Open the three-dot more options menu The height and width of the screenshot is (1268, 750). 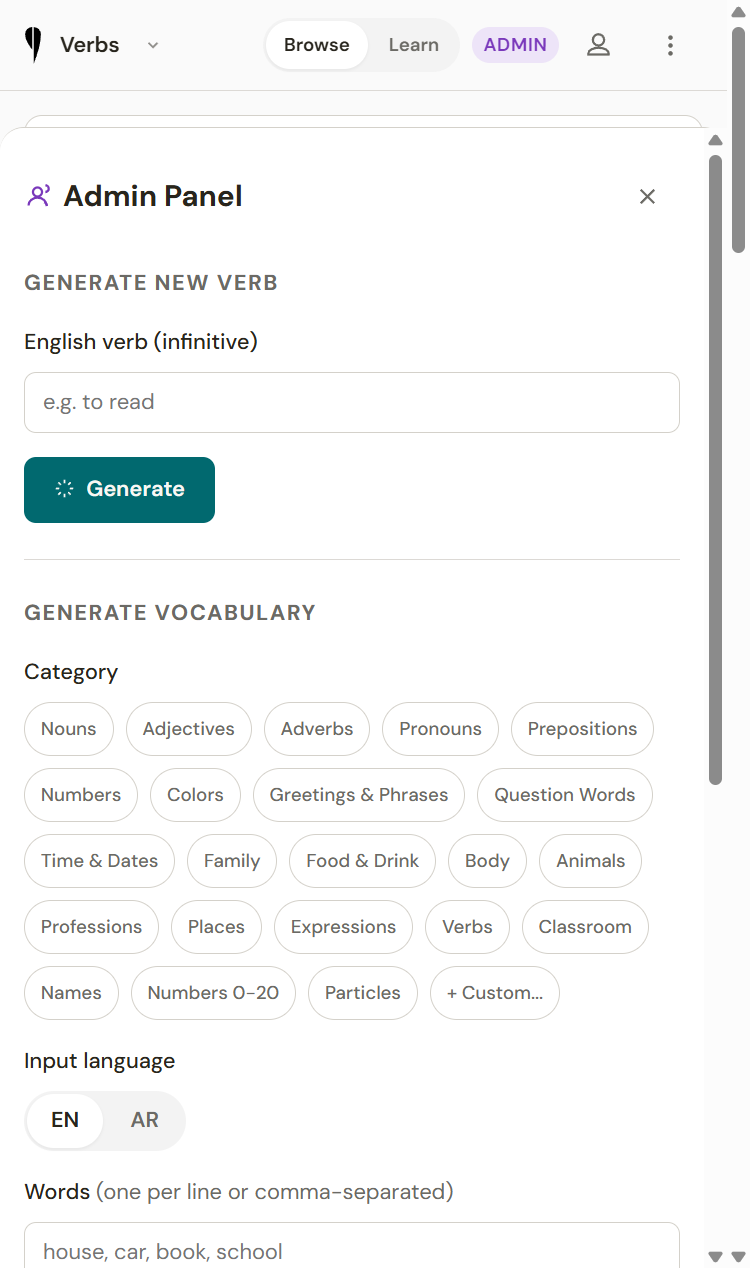[670, 45]
